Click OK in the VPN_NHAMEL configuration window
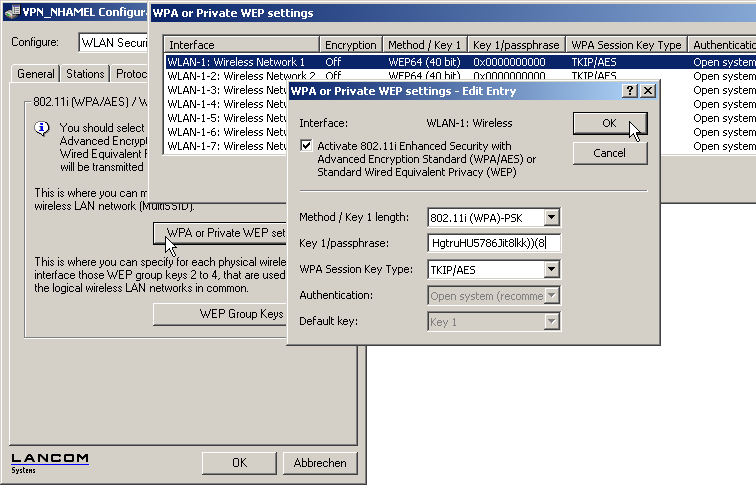 coord(238,463)
